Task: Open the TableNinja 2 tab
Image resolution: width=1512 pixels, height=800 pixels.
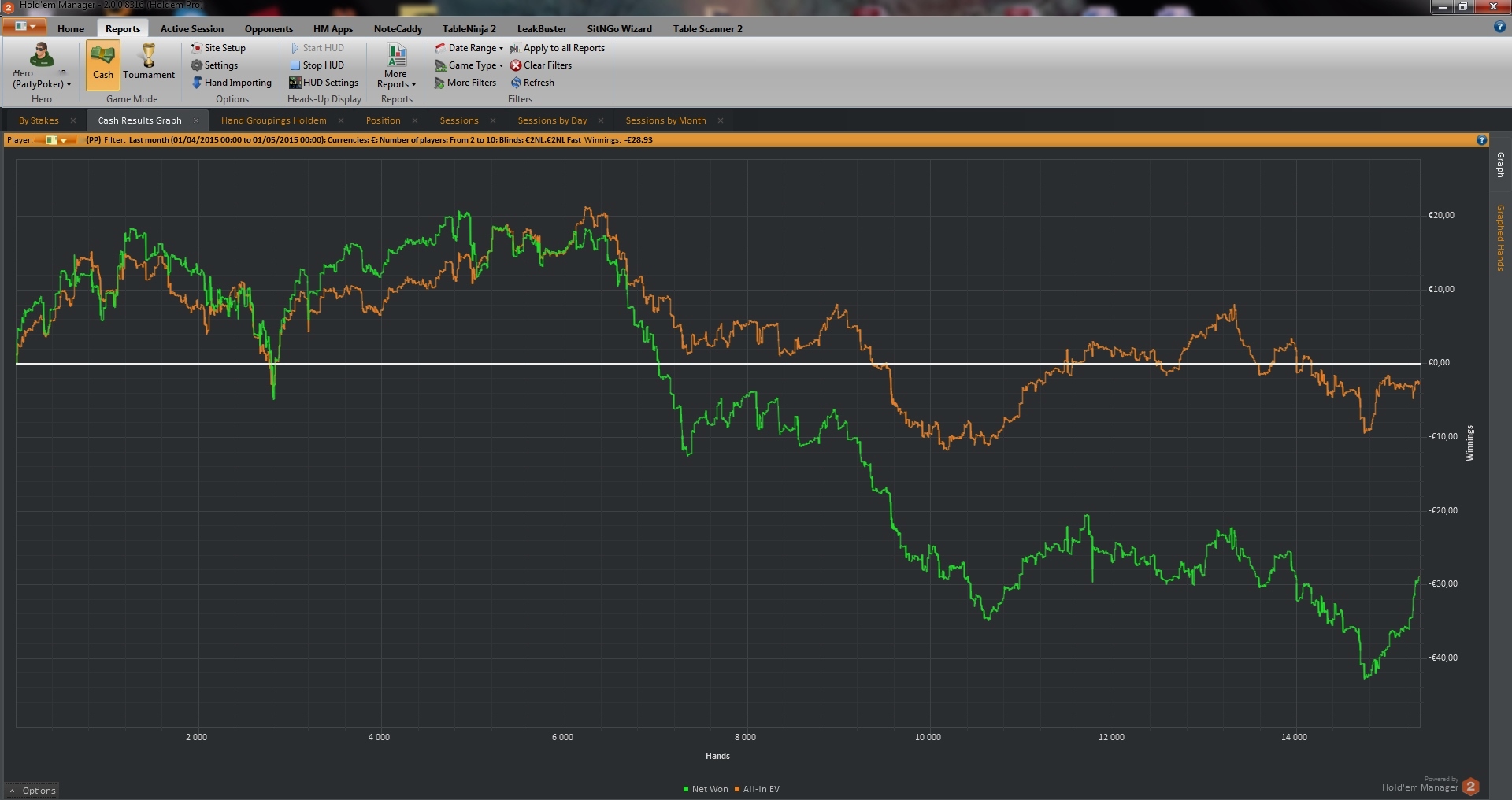Action: point(469,28)
